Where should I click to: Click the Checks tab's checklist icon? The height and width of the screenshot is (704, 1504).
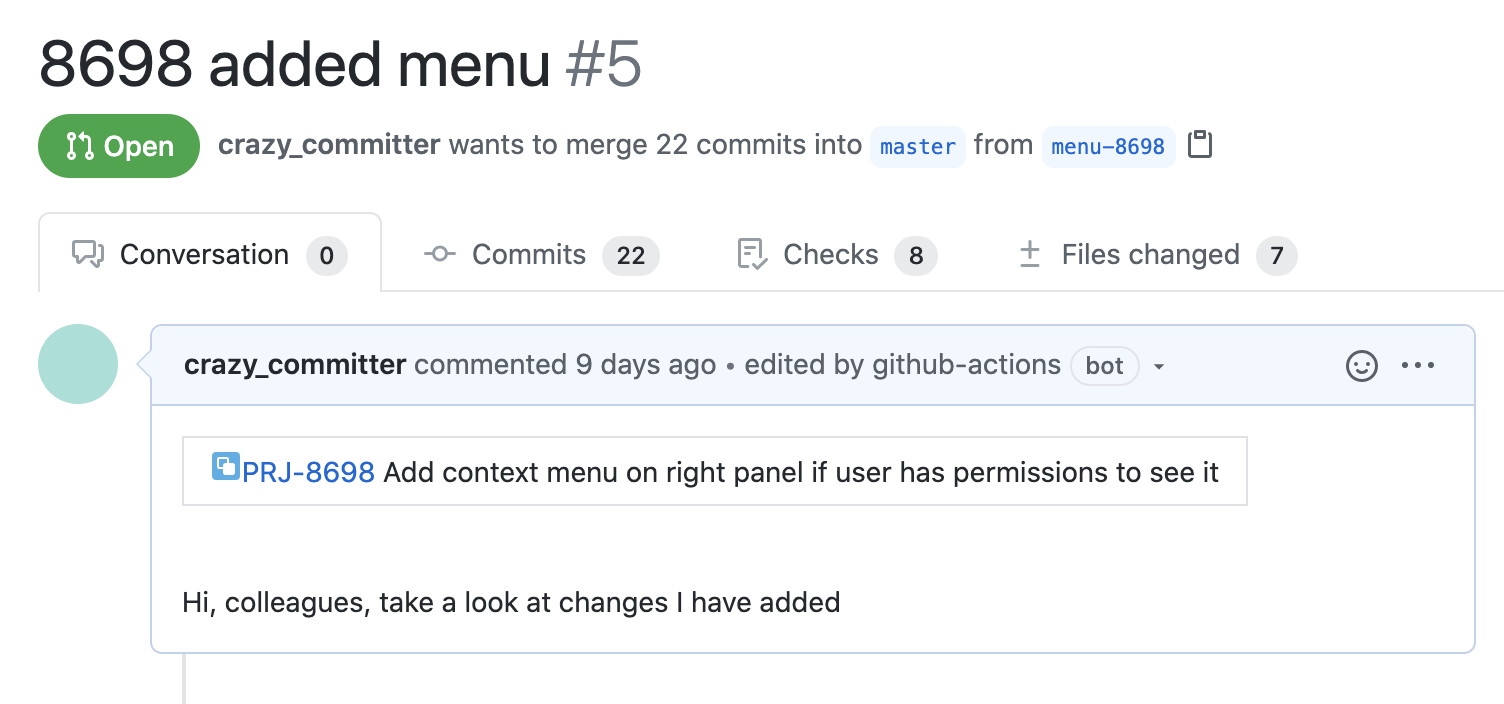752,255
